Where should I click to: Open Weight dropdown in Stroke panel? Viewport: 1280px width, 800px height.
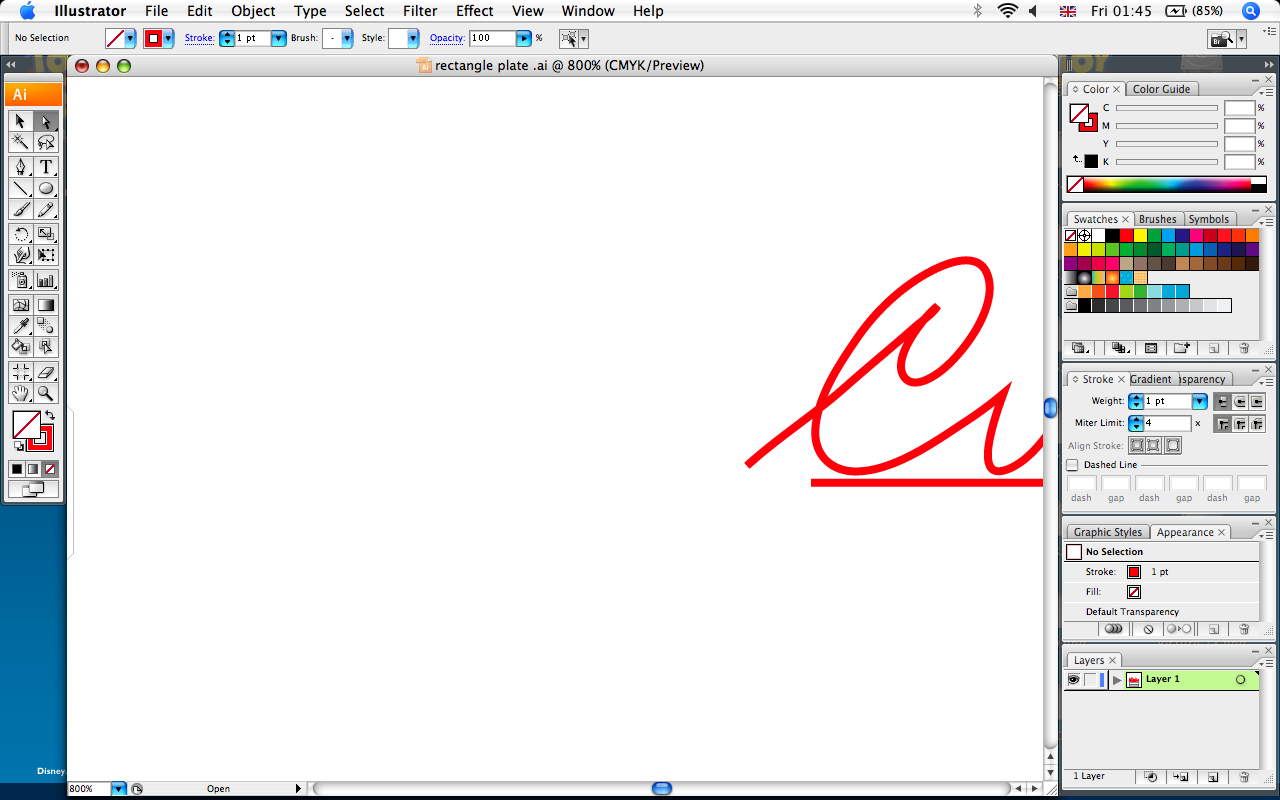1200,401
